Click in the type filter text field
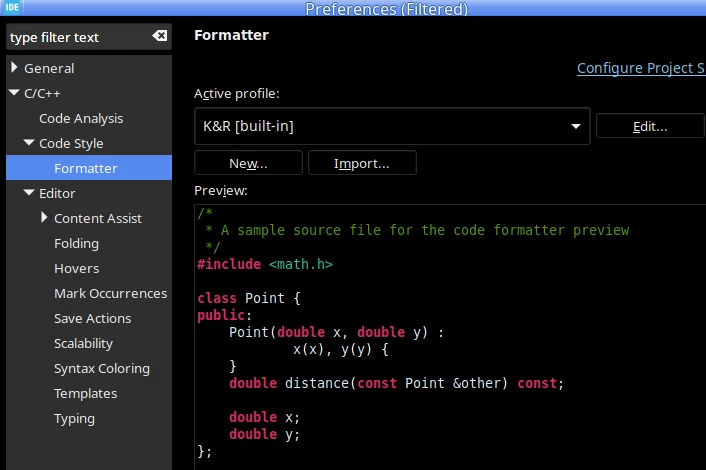 (79, 37)
